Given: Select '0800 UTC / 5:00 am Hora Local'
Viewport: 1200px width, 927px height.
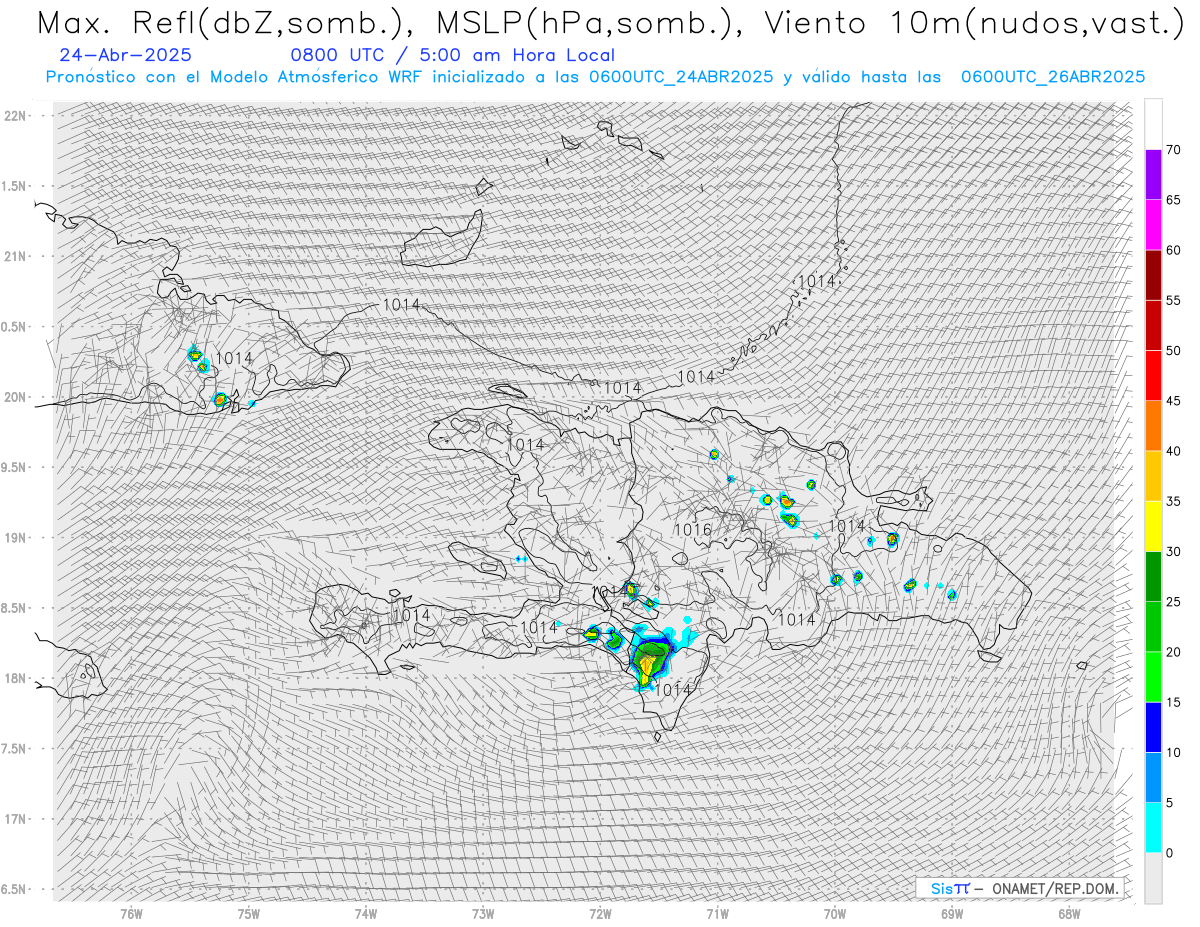Looking at the screenshot, I should 453,56.
